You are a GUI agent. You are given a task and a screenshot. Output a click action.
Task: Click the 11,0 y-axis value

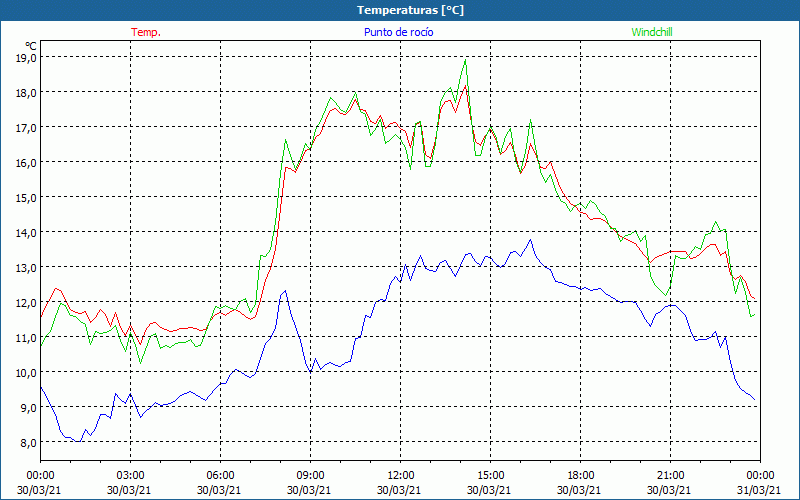click(x=26, y=338)
